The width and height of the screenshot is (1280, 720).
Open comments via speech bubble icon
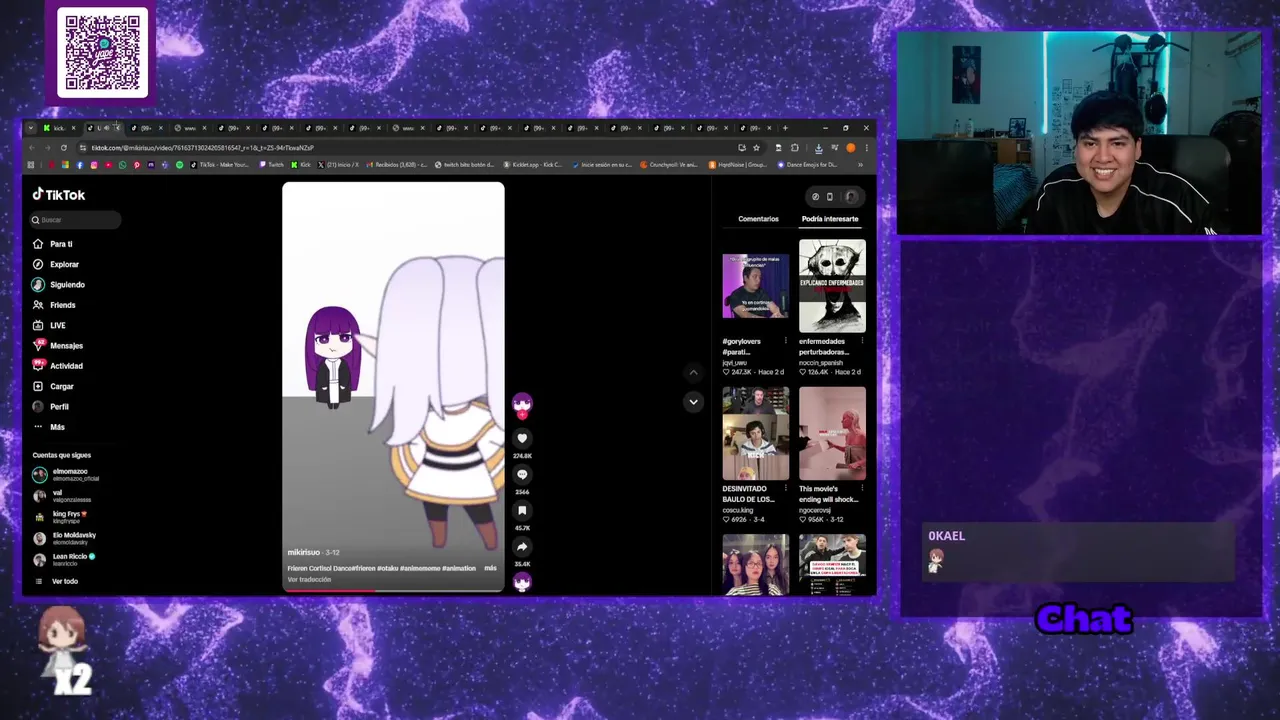pos(522,474)
